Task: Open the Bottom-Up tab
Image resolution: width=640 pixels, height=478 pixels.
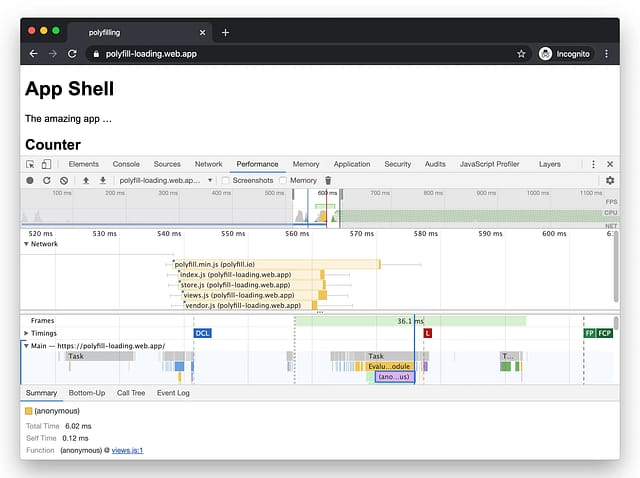Action: (x=87, y=393)
